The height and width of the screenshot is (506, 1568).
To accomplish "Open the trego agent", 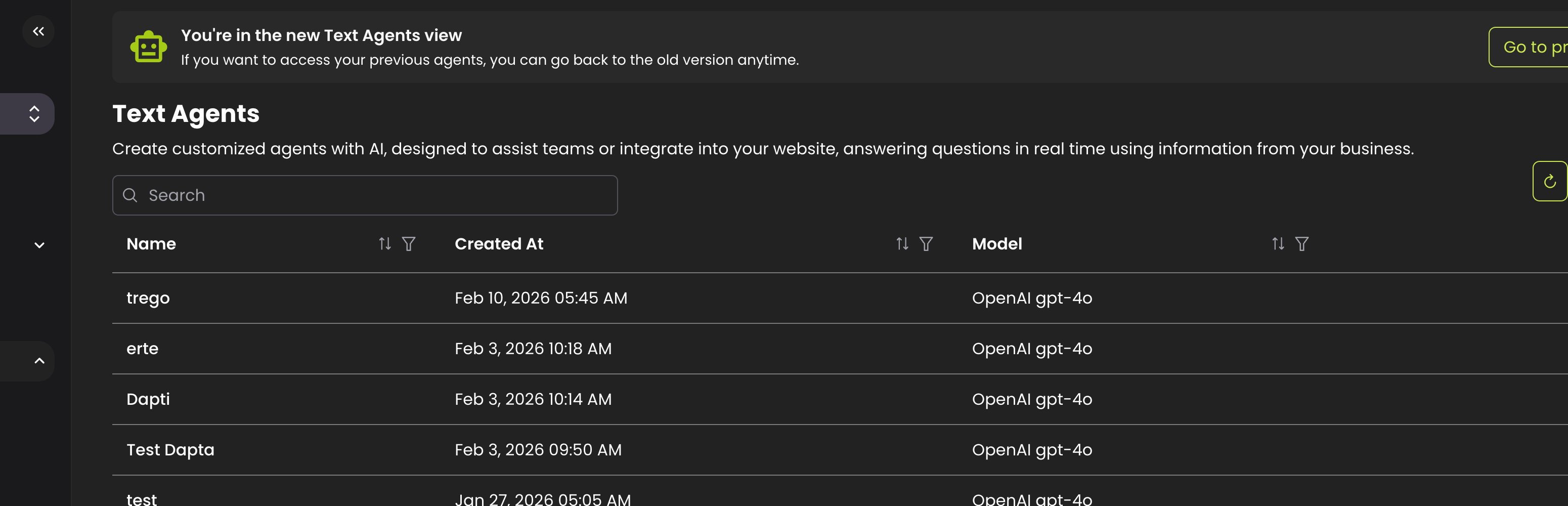I will [148, 298].
